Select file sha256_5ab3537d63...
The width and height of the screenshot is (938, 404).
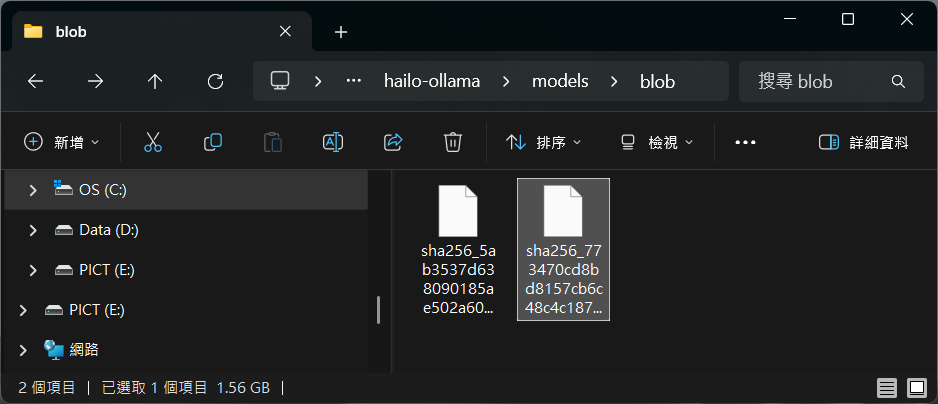pyautogui.click(x=458, y=250)
